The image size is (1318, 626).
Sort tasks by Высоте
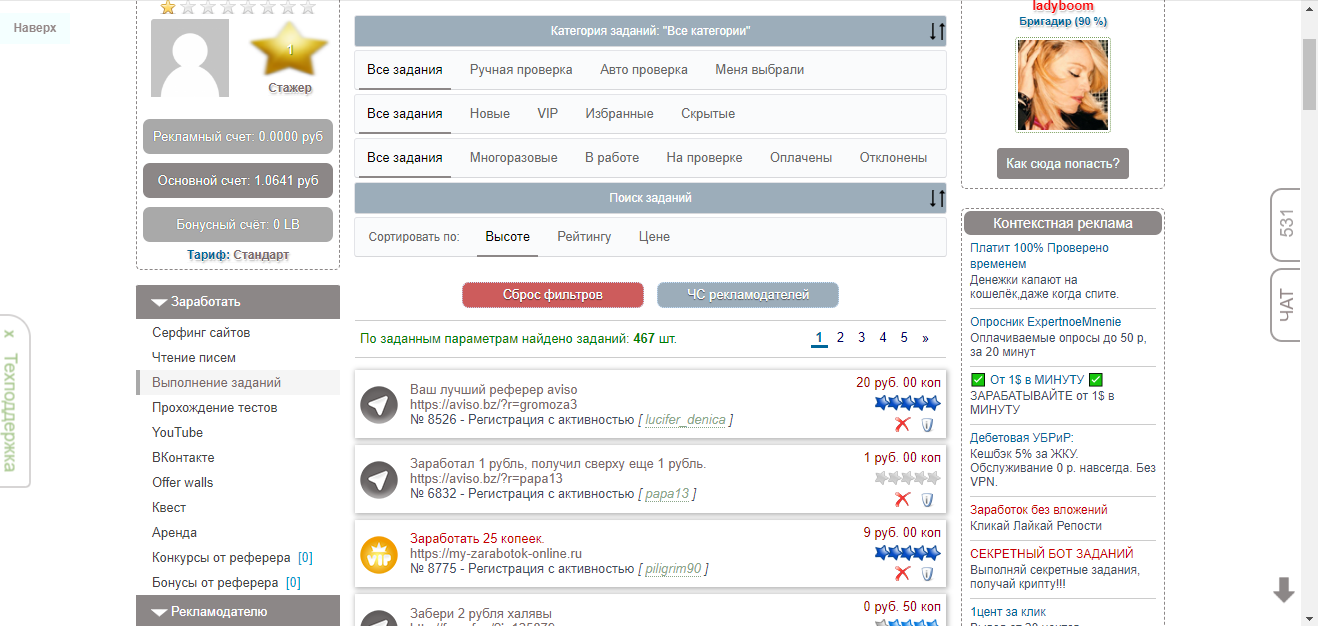tap(507, 237)
